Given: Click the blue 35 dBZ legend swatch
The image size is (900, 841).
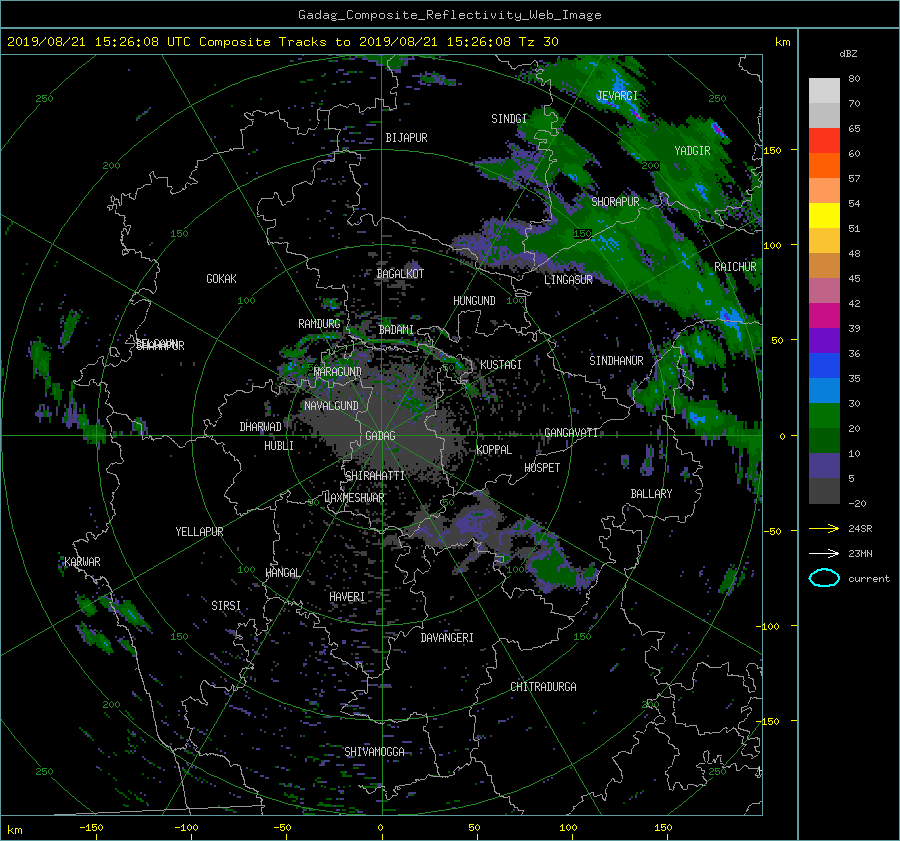Looking at the screenshot, I should coord(824,365).
